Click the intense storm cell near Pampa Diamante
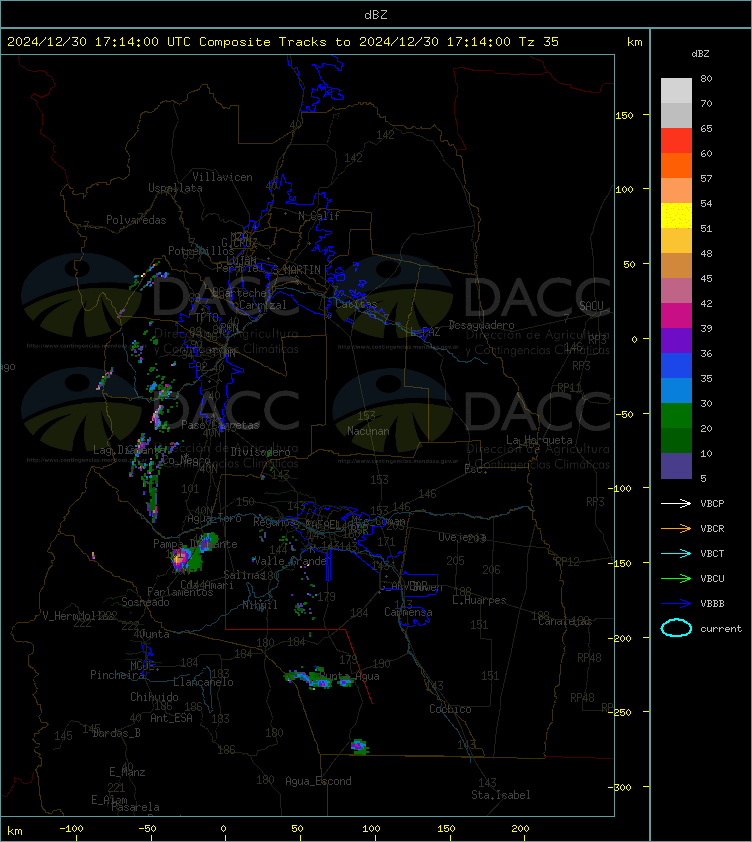 (179, 558)
